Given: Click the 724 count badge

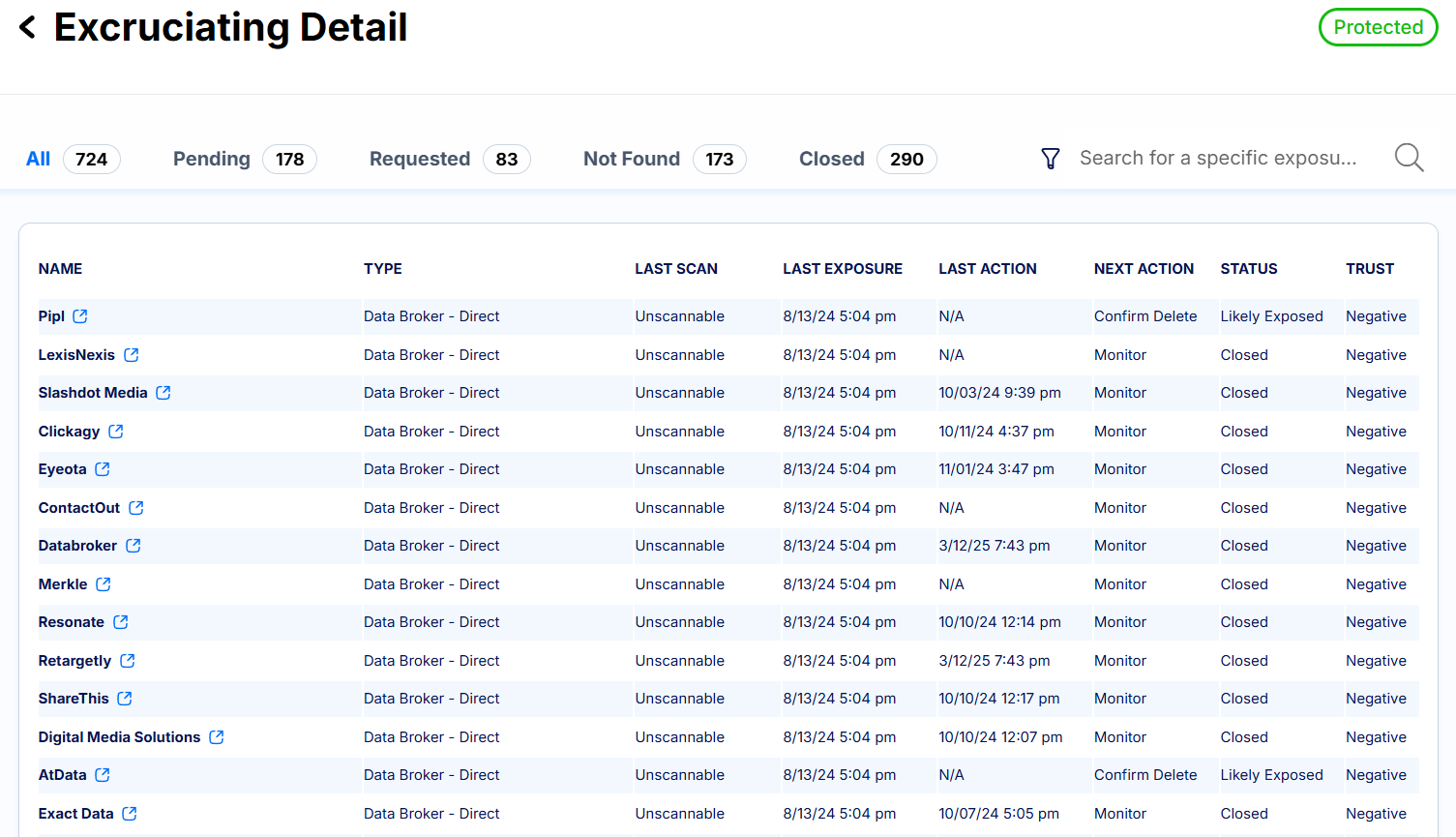Looking at the screenshot, I should [x=92, y=159].
